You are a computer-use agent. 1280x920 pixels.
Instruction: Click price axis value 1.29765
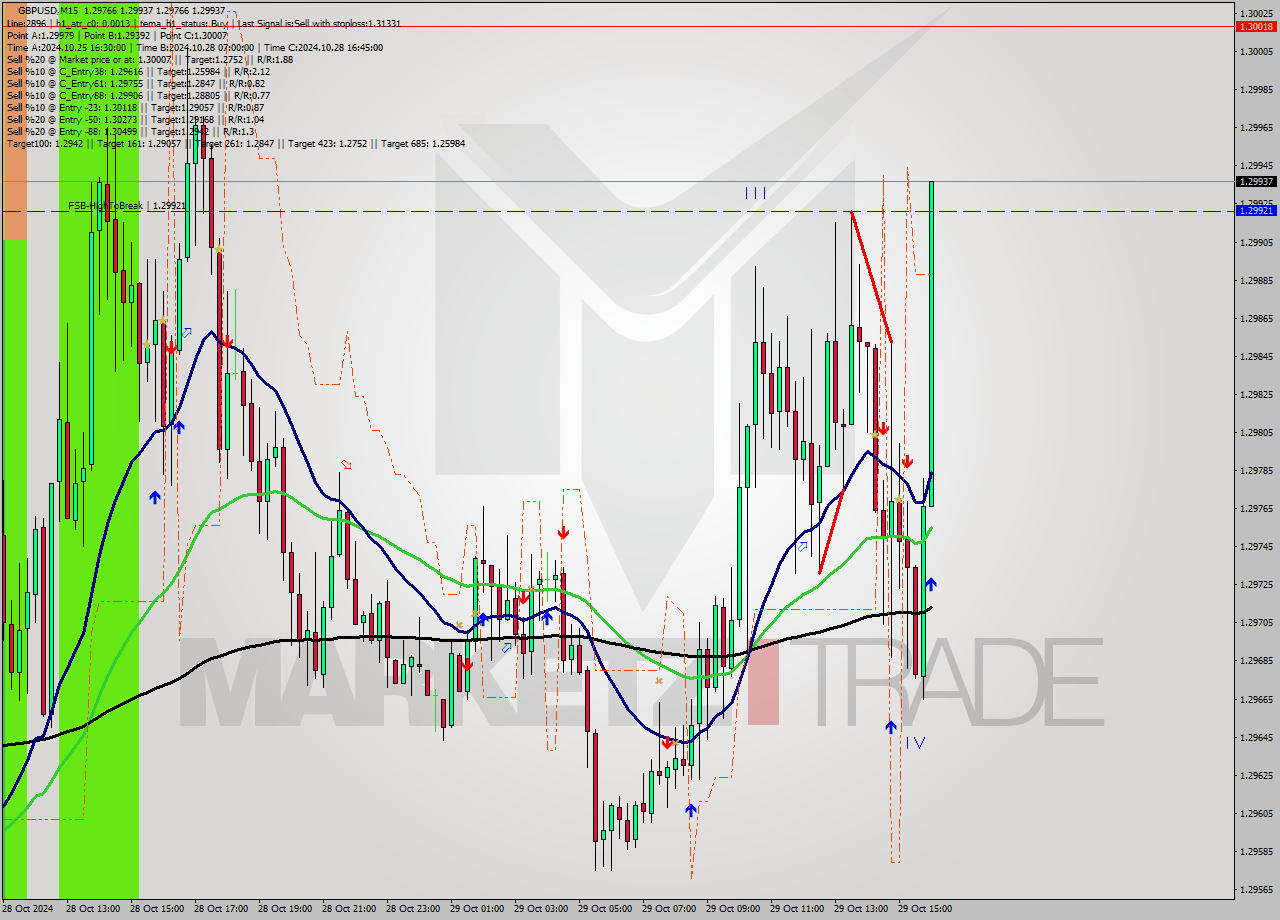(x=1256, y=508)
